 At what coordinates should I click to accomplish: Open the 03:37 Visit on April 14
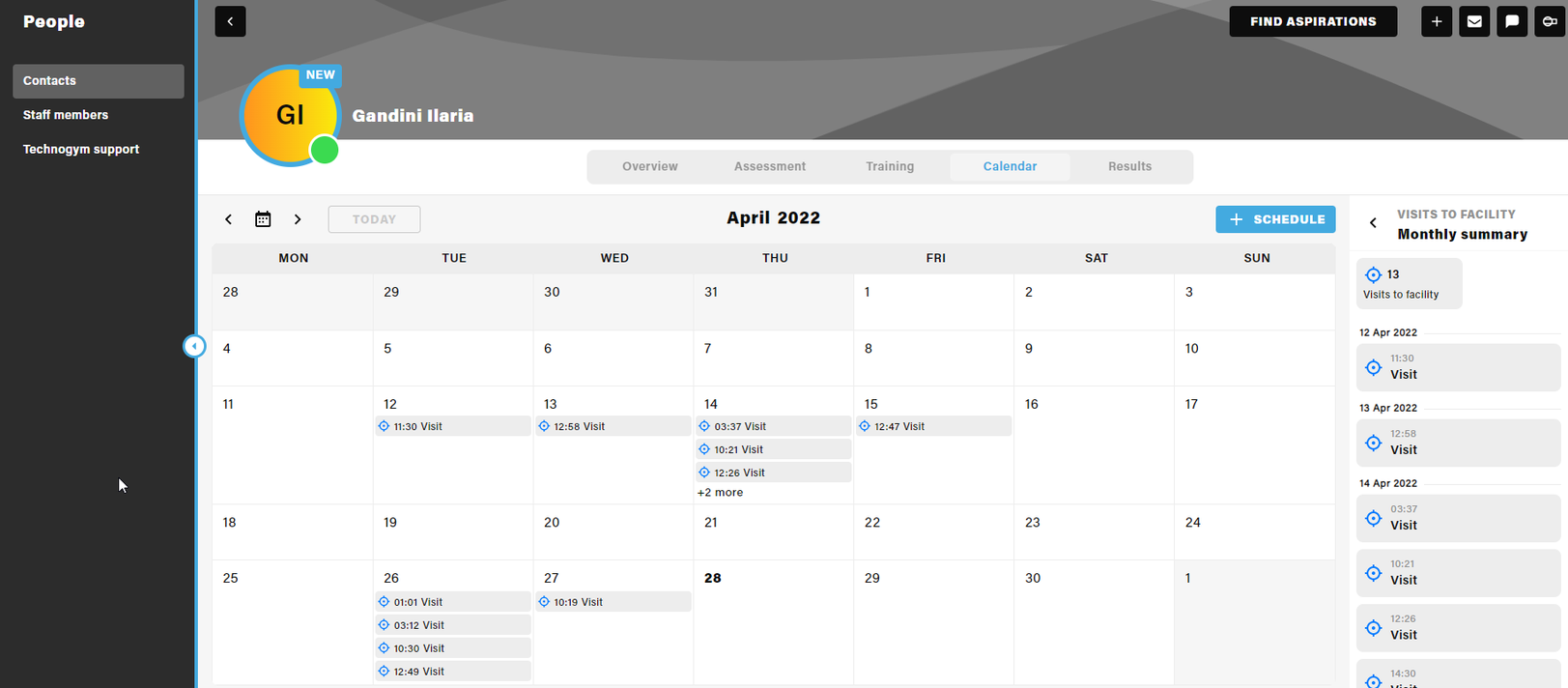[x=774, y=426]
